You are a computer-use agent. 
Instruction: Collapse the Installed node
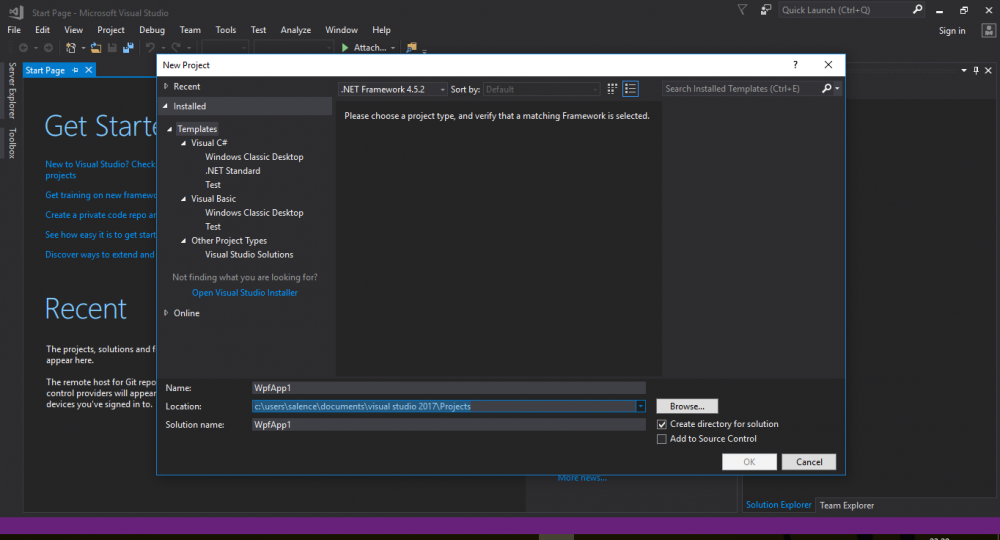(166, 106)
